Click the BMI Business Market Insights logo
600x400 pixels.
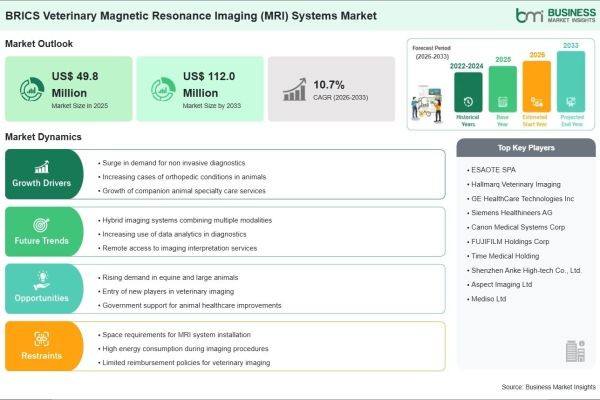(x=556, y=15)
